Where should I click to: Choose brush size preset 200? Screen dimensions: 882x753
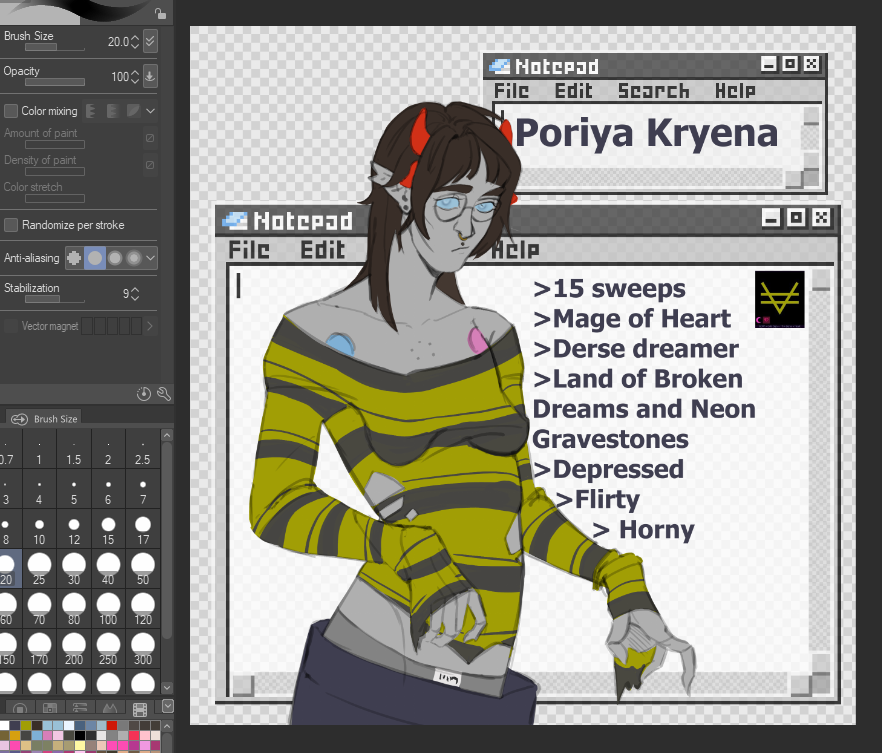pyautogui.click(x=74, y=649)
